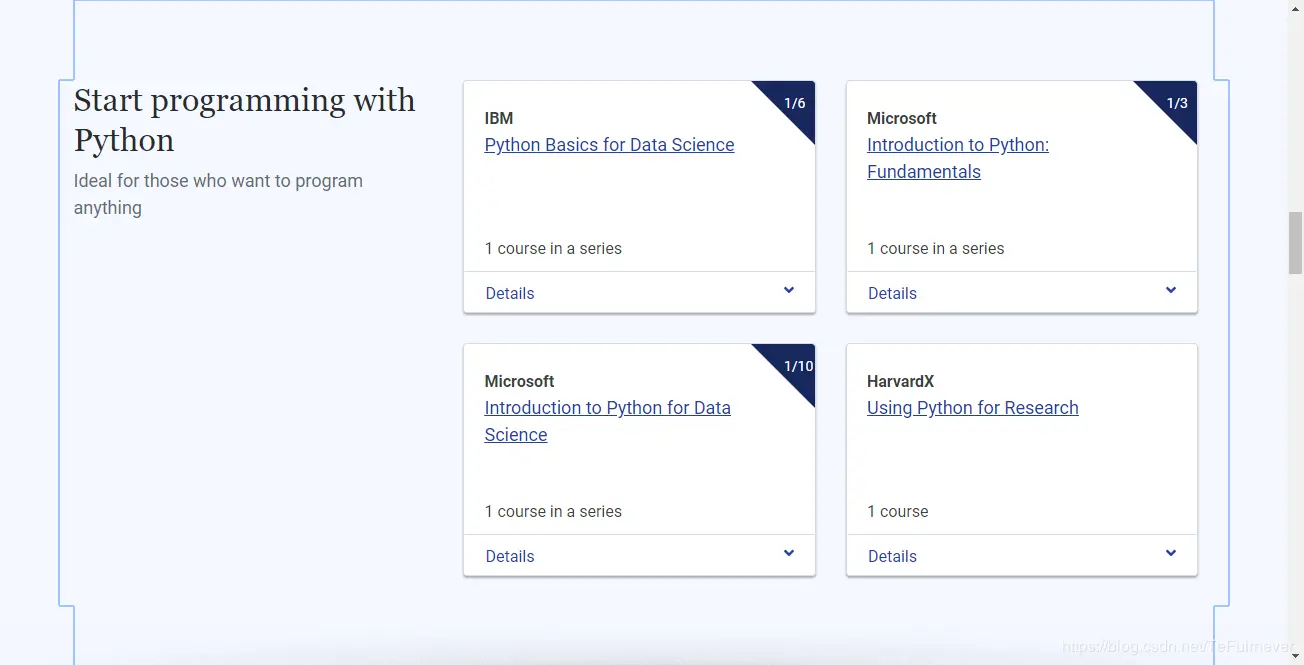Click chevron arrow on Introduction to Python for Data Science card

click(x=789, y=554)
